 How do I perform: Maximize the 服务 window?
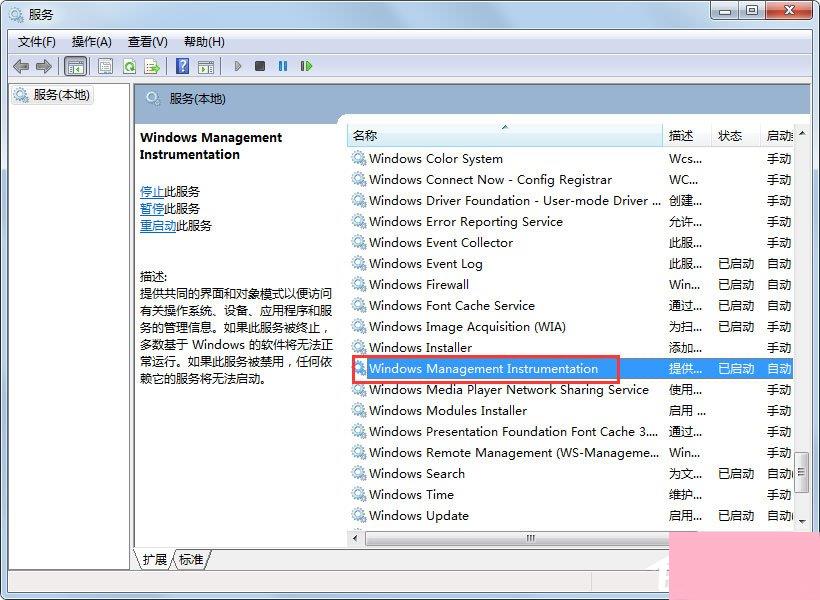pyautogui.click(x=752, y=12)
